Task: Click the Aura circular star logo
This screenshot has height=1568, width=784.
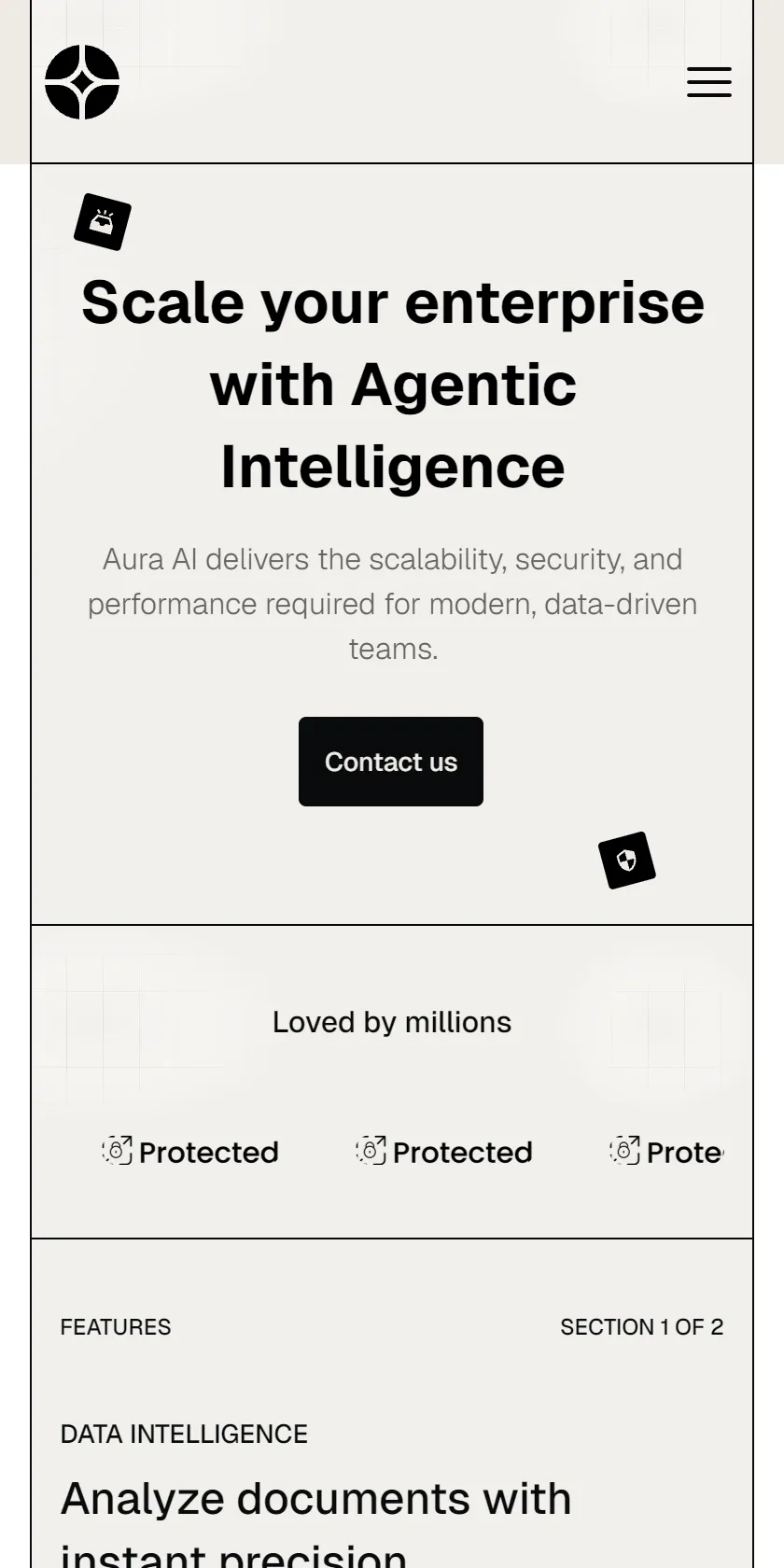Action: 82,82
